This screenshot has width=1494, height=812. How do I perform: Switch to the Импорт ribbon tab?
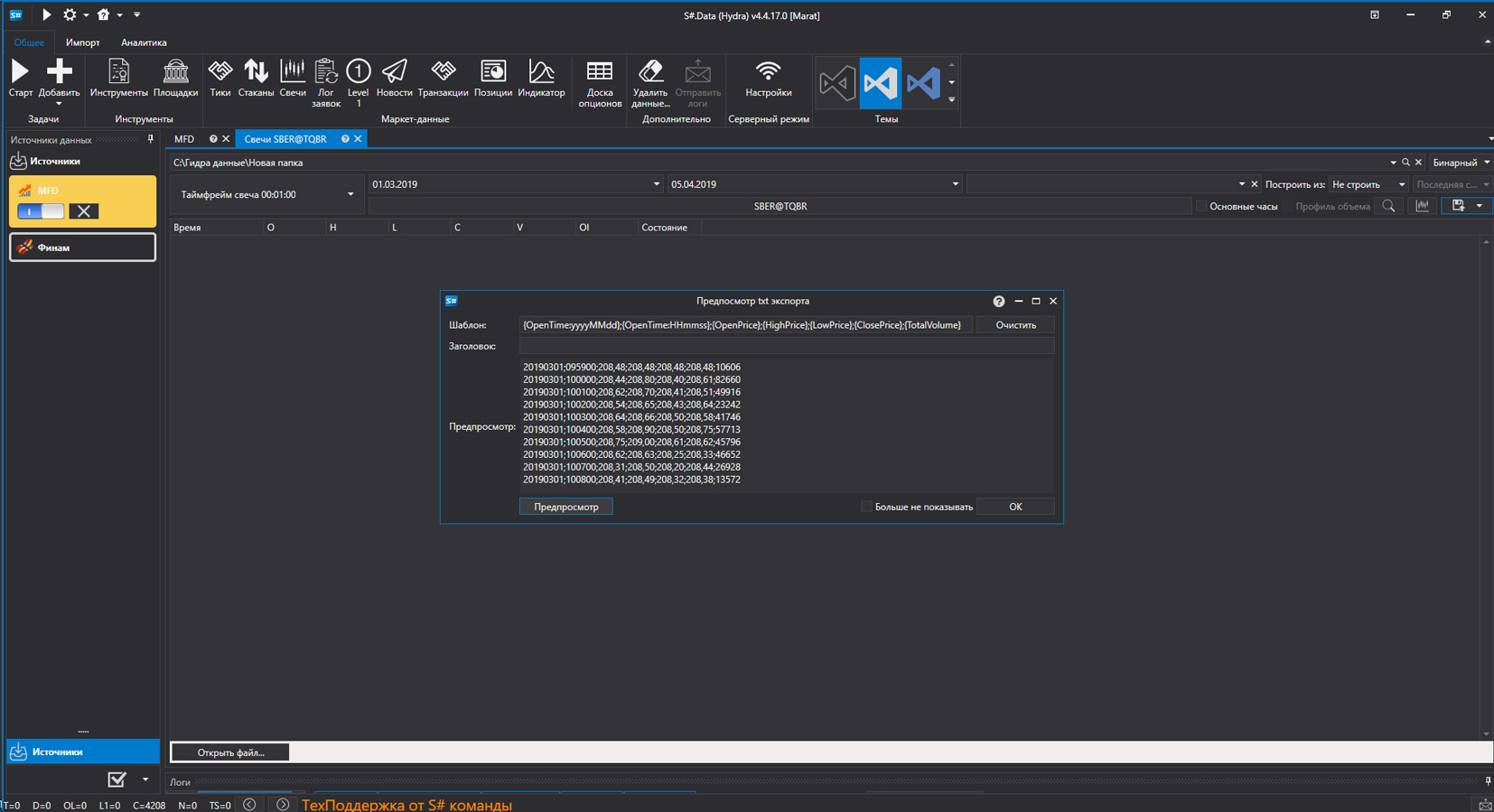click(82, 42)
